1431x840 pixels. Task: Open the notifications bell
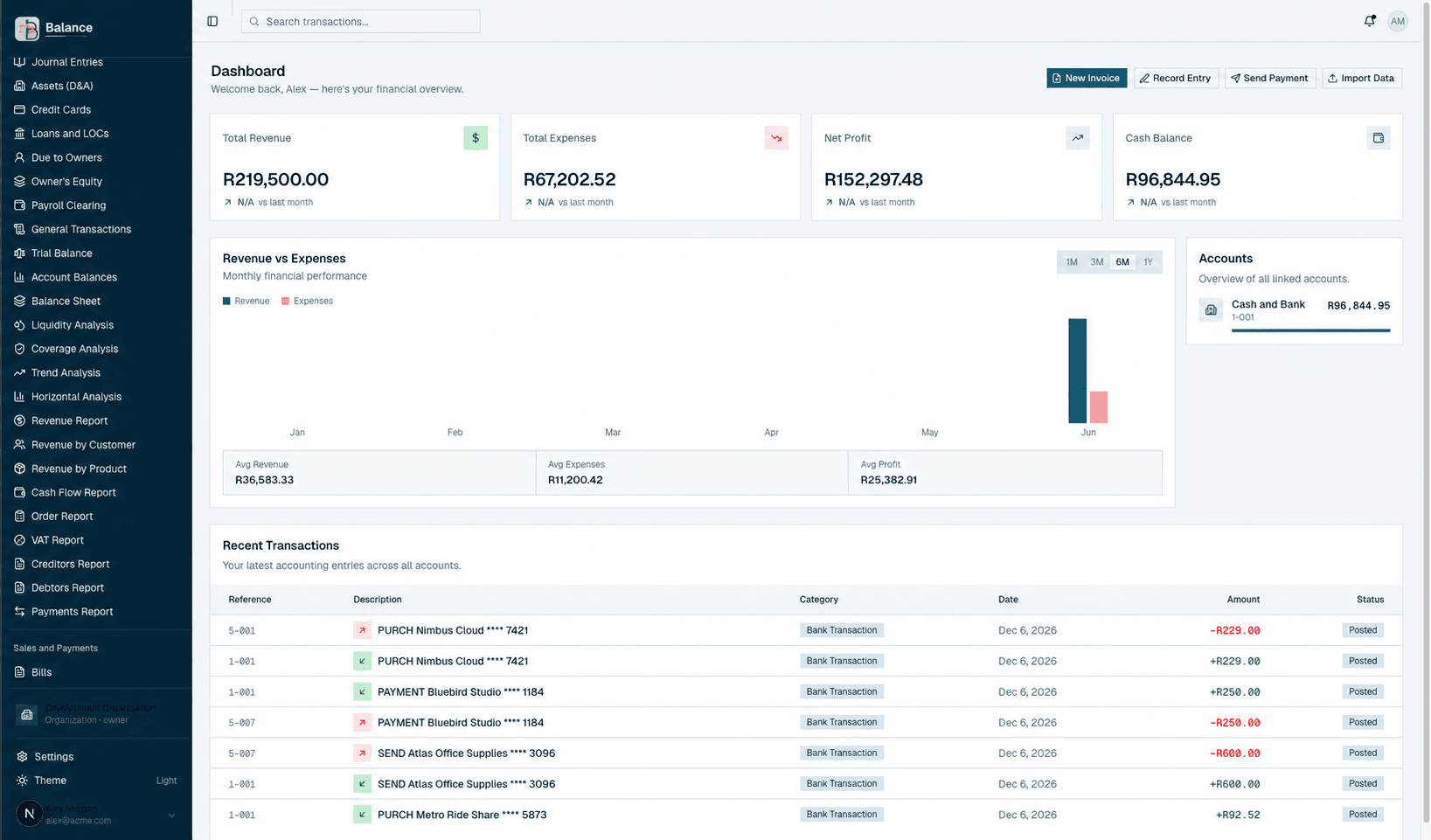1370,21
